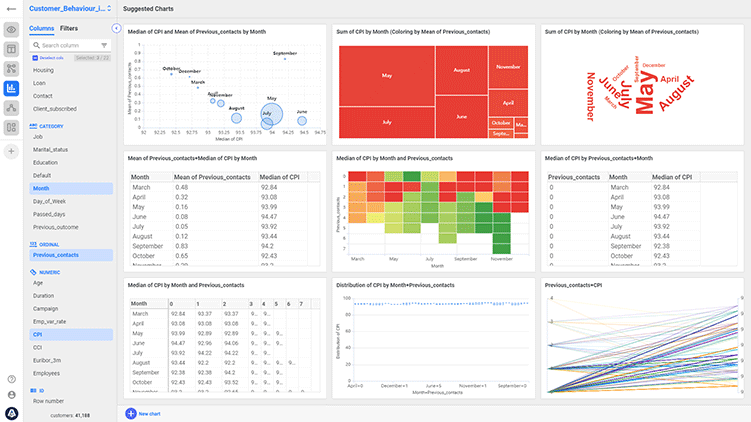Click the word August in word cloud
The height and width of the screenshot is (422, 751).
pyautogui.click(x=676, y=93)
